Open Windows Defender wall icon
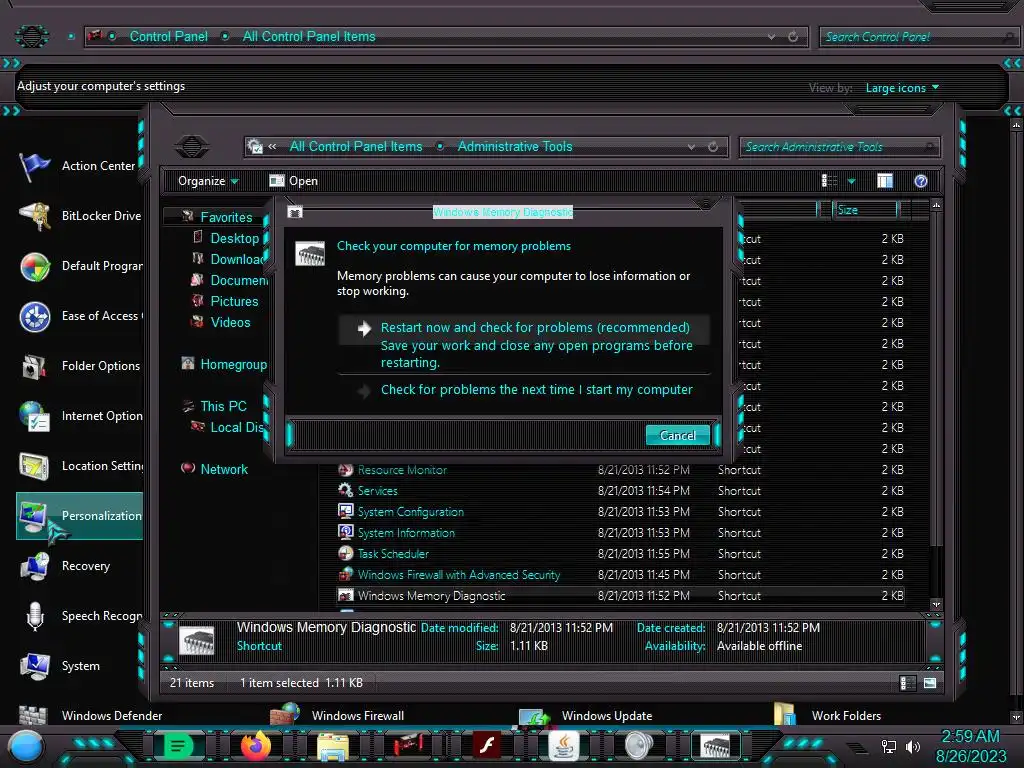The width and height of the screenshot is (1024, 768). click(34, 715)
